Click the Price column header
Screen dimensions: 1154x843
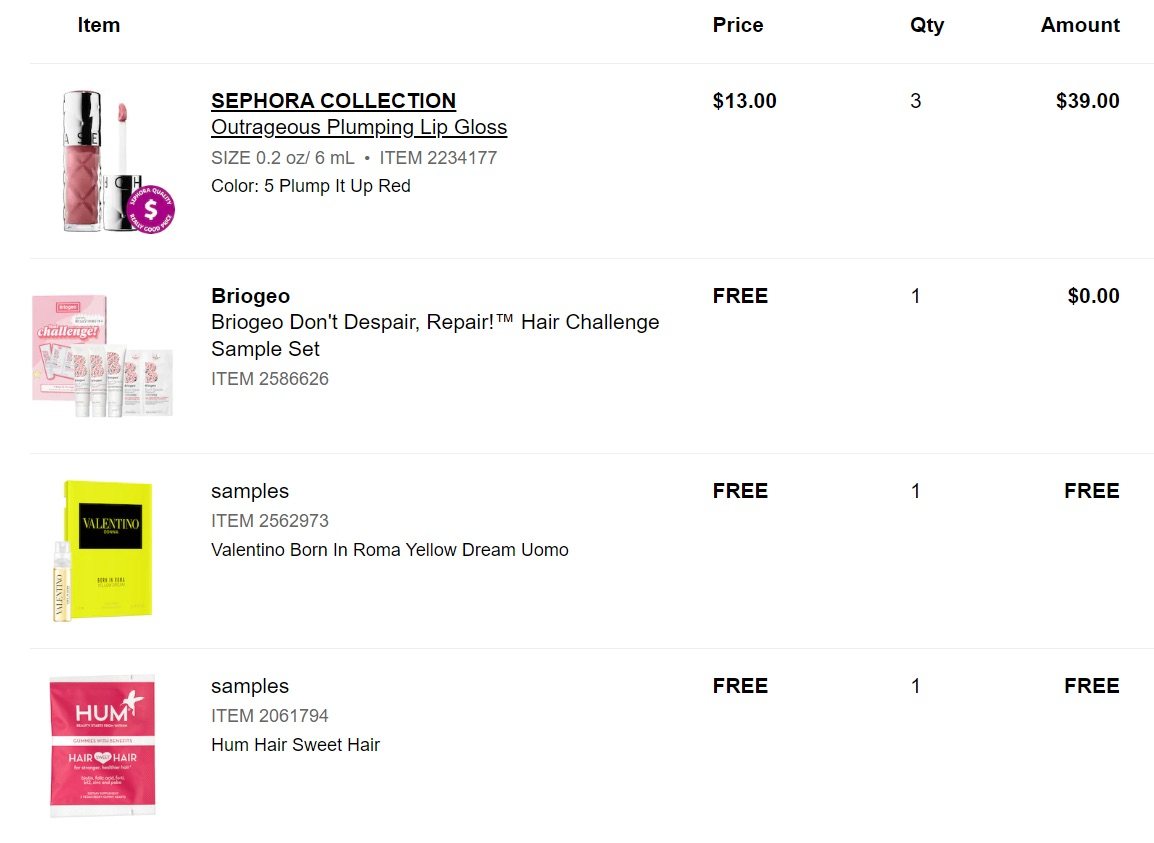[738, 25]
